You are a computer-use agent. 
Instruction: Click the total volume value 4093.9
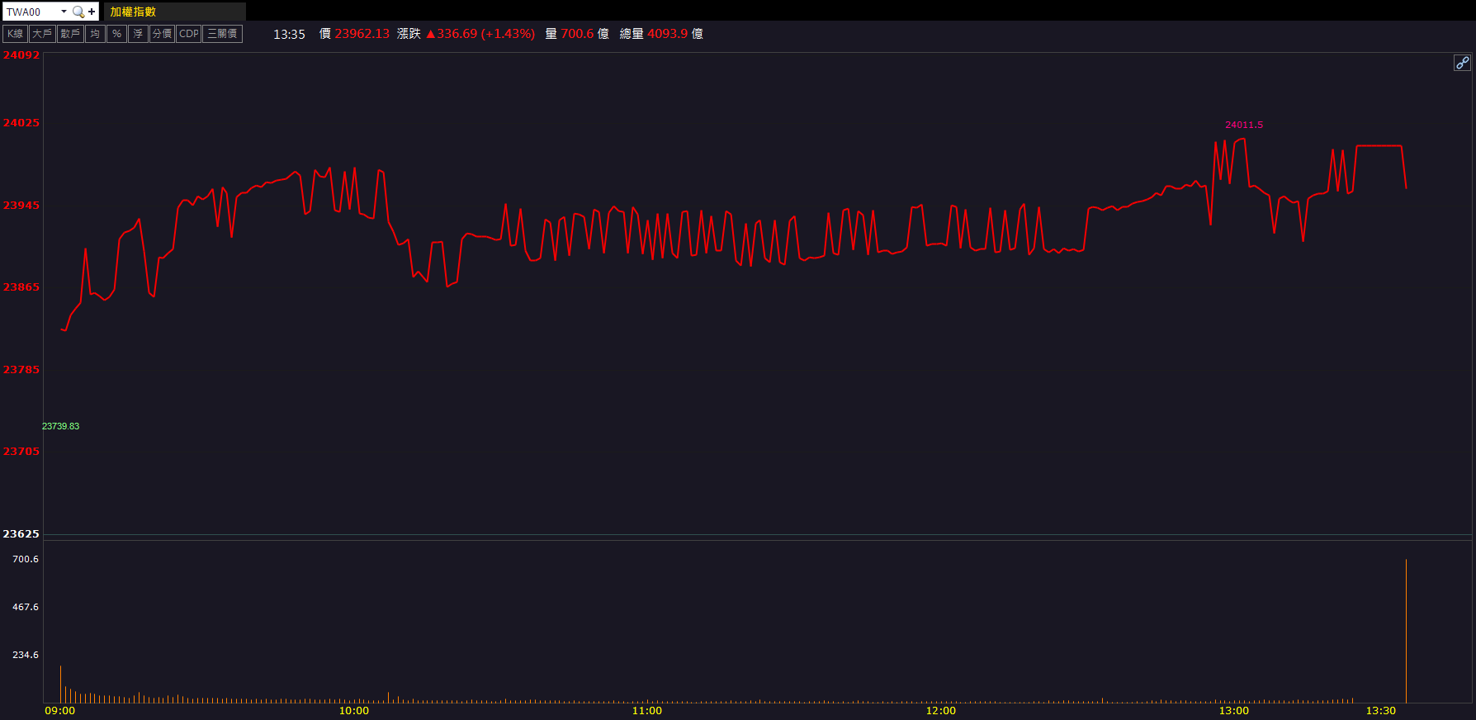click(x=667, y=34)
